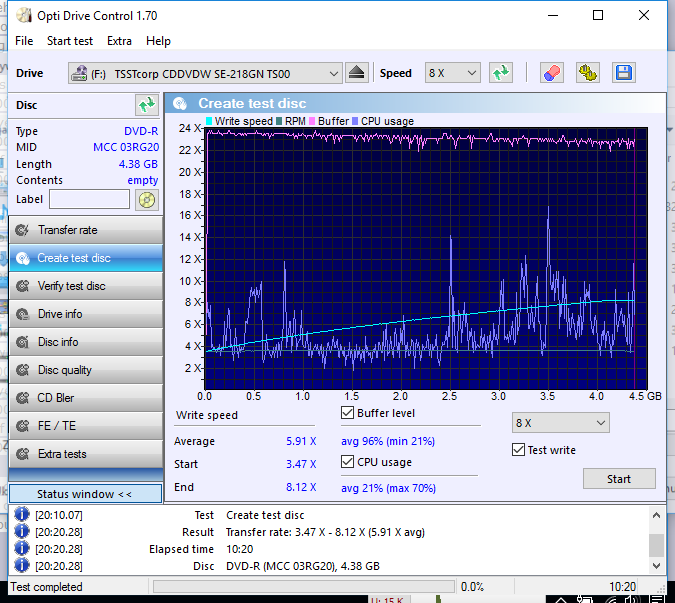
Task: Open Extra tests
Action: (86, 454)
